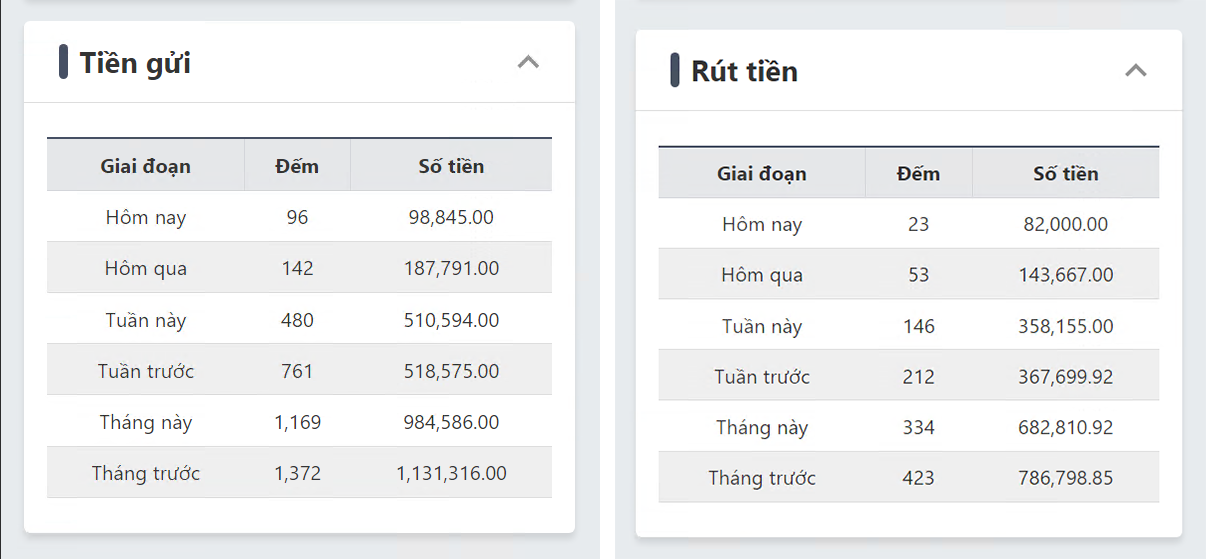Collapse the Rút tiền panel
The image size is (1206, 559).
1135,70
